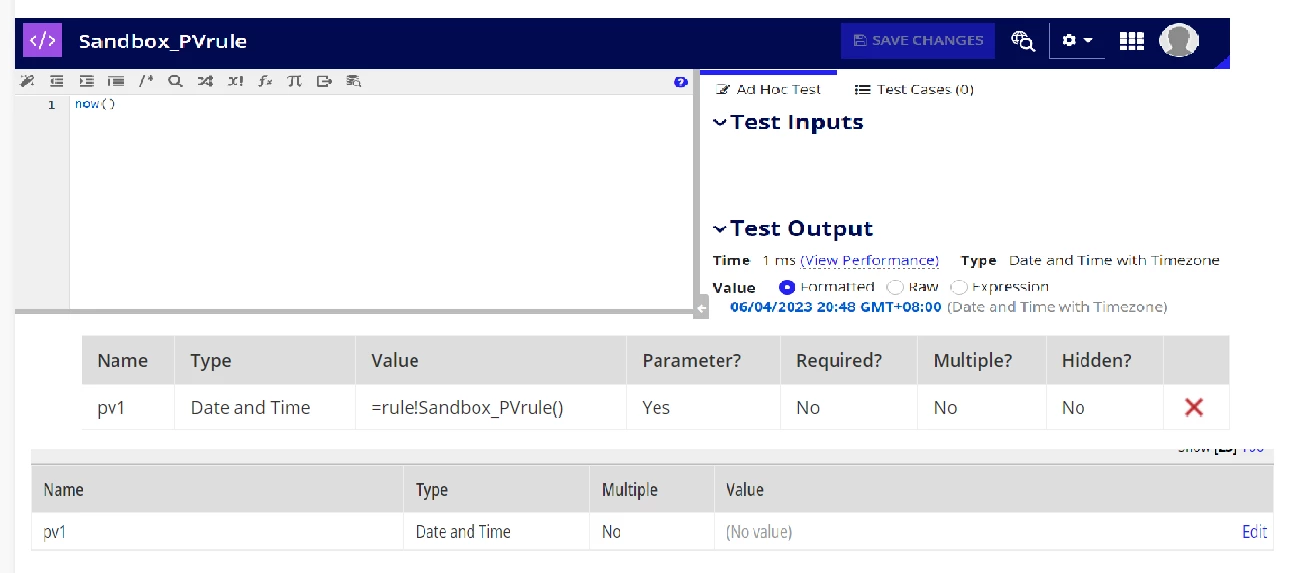
Task: Click the (No value) cell
Action: point(759,532)
